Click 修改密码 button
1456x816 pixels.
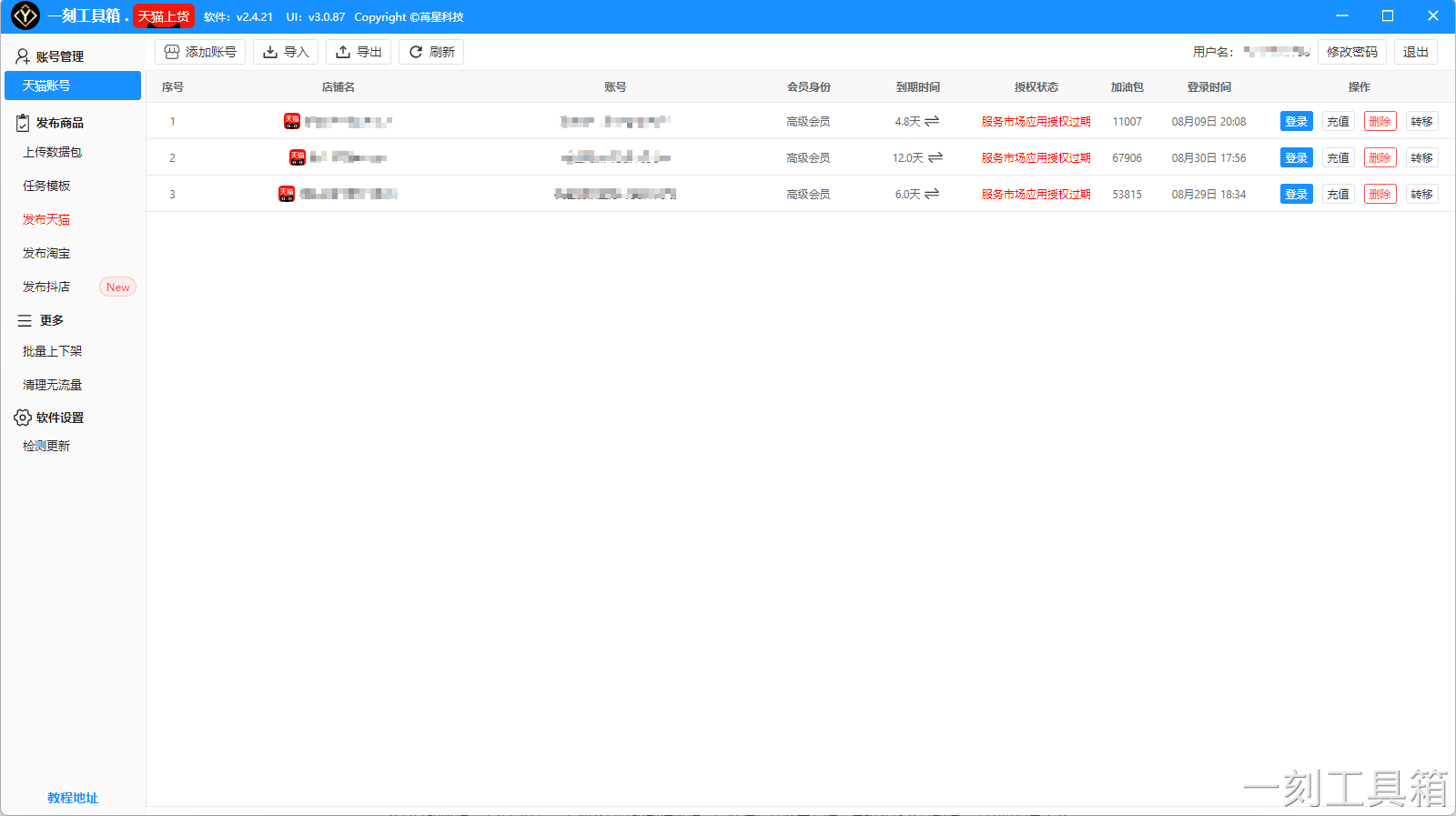click(1352, 52)
